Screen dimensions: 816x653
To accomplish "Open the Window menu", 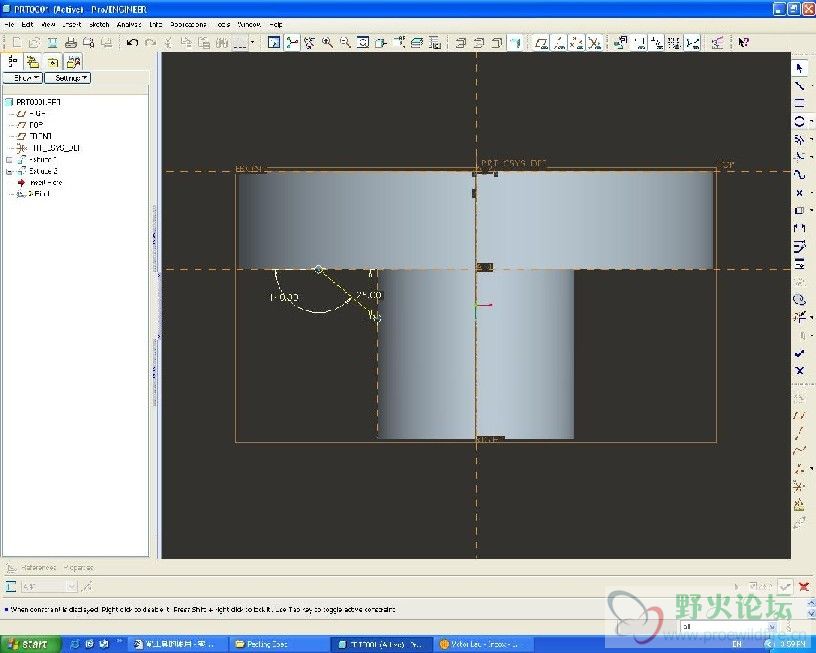I will 249,24.
